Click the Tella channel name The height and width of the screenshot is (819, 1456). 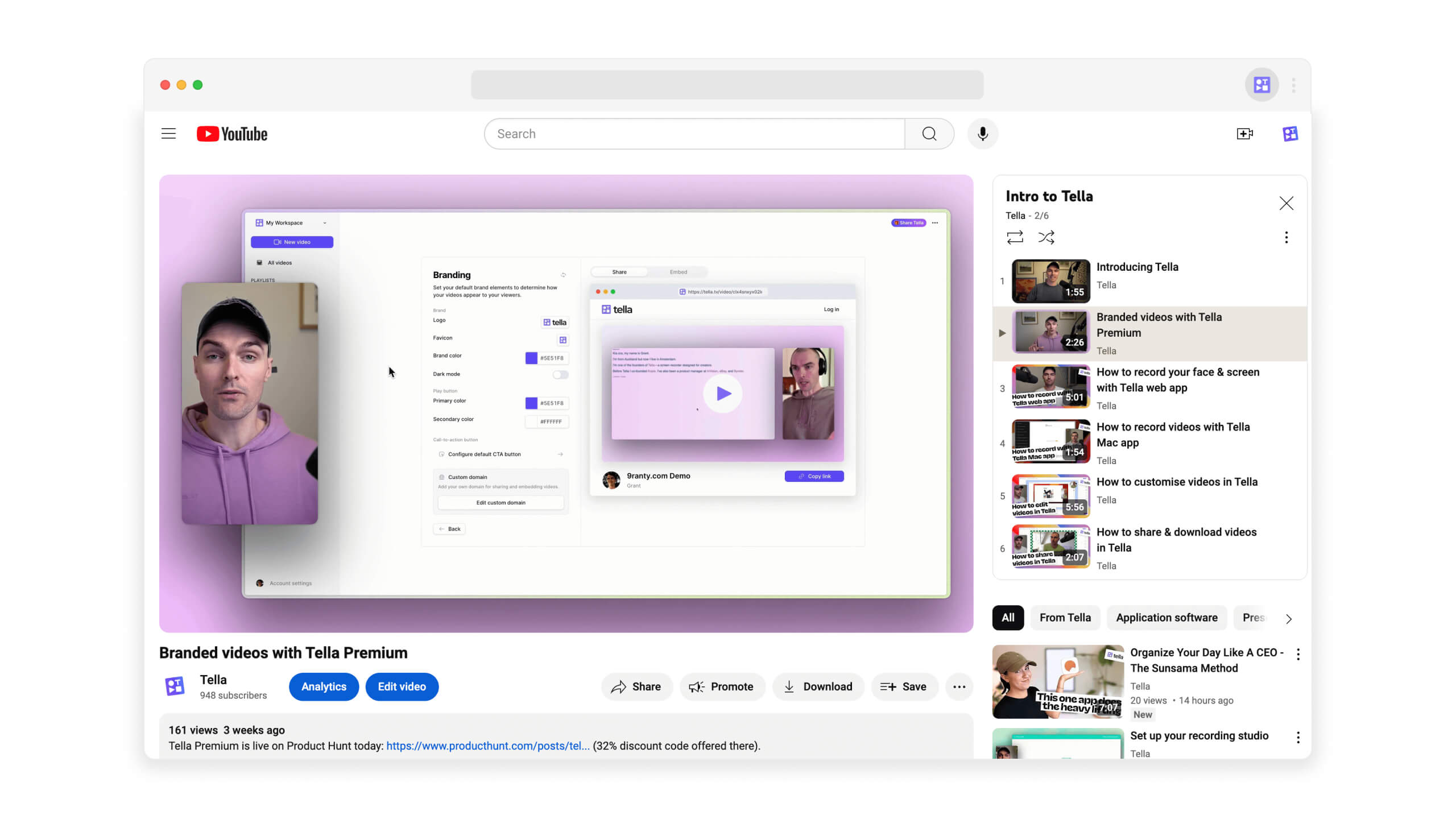[213, 680]
